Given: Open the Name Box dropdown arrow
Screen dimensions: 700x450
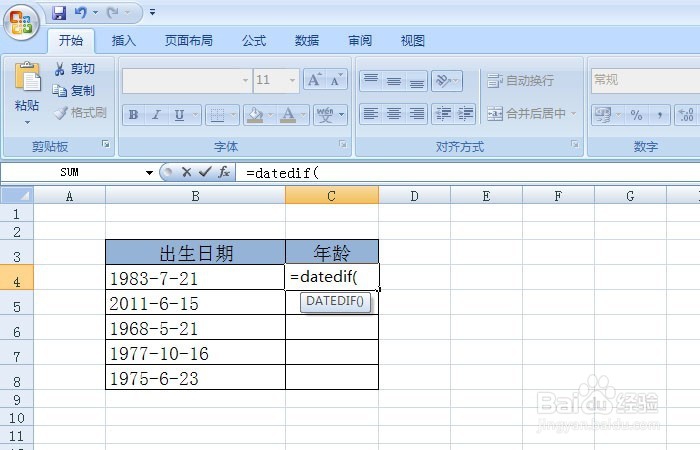Looking at the screenshot, I should click(149, 172).
